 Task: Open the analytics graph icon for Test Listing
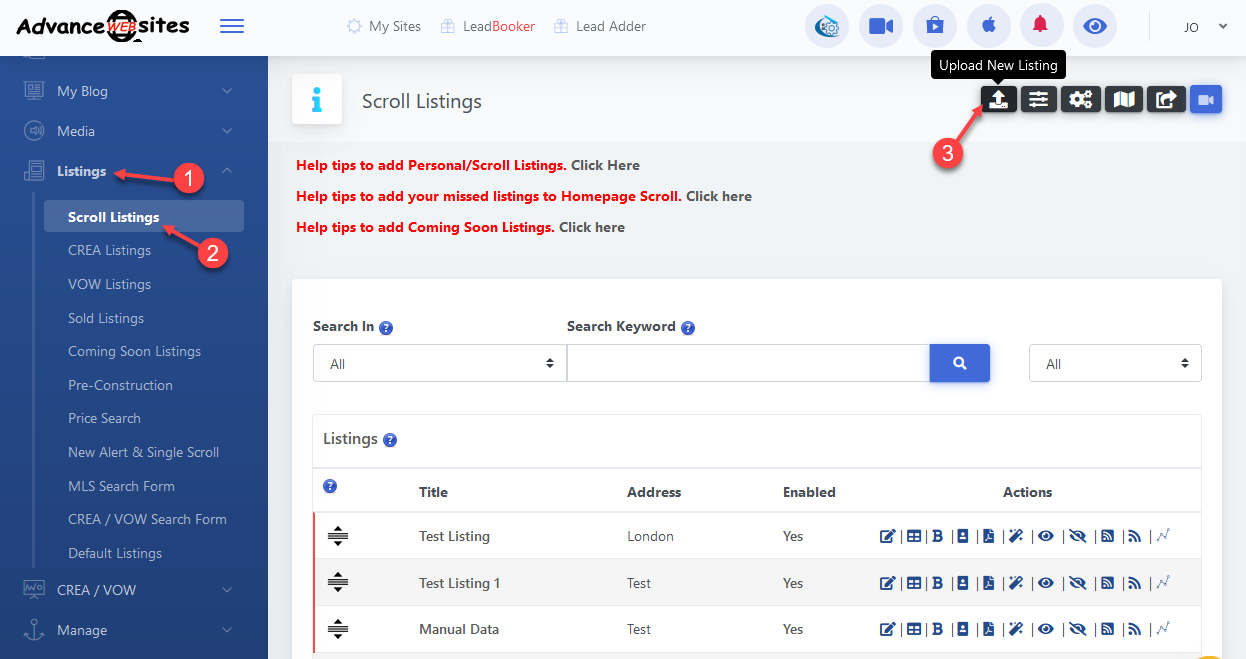[1162, 536]
